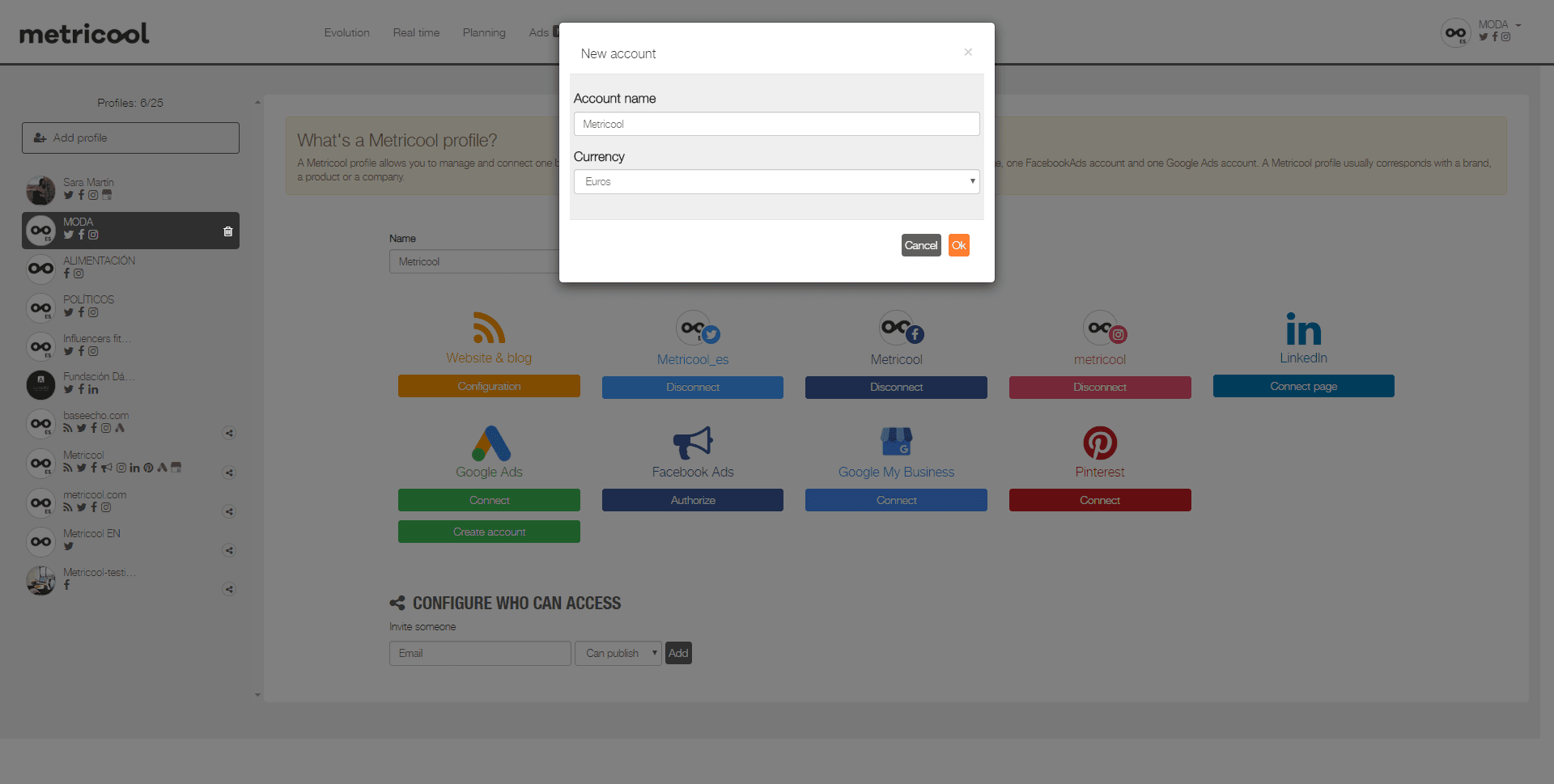
Task: Click the Facebook Ads megaphone icon
Action: [x=693, y=443]
